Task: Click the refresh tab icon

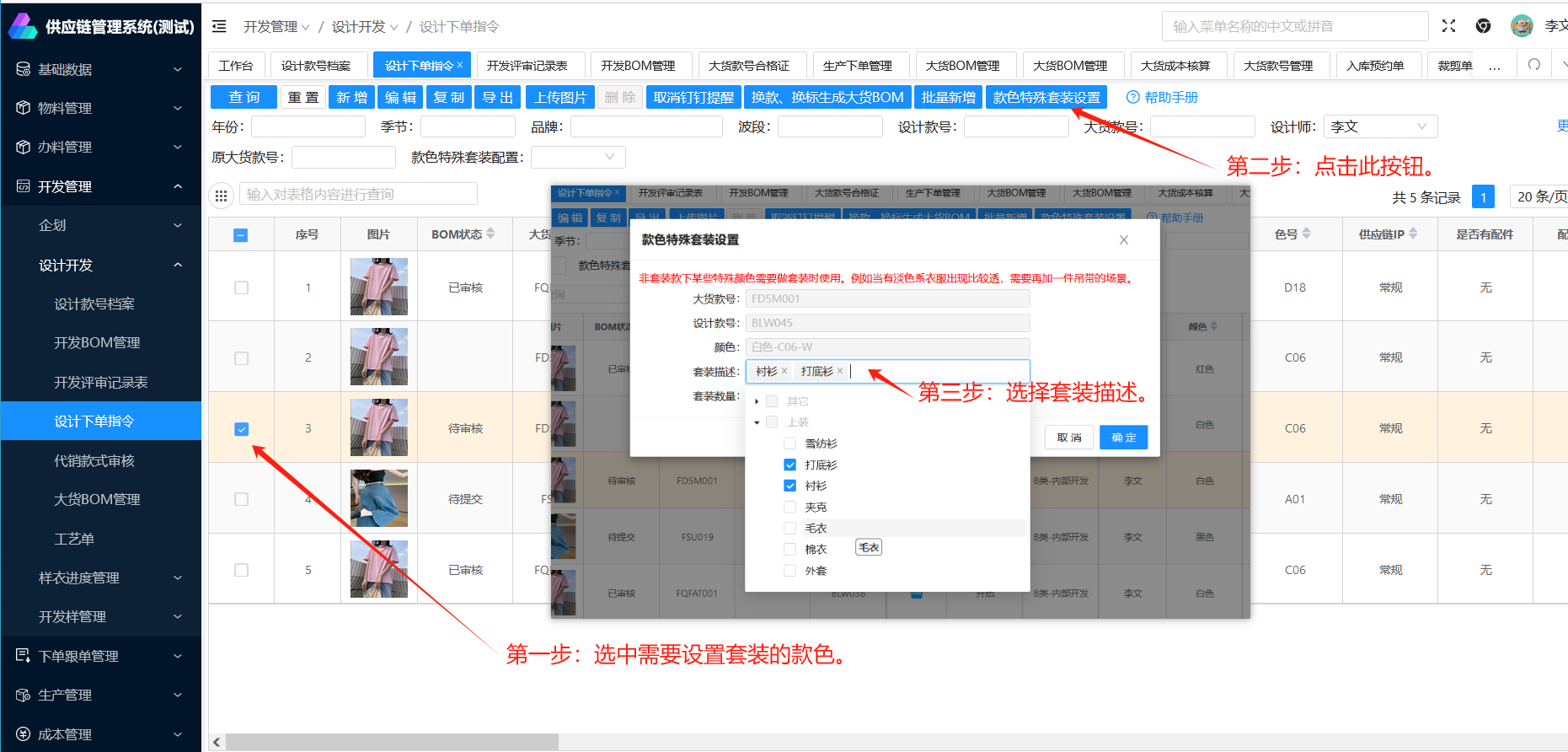Action: (x=1533, y=65)
